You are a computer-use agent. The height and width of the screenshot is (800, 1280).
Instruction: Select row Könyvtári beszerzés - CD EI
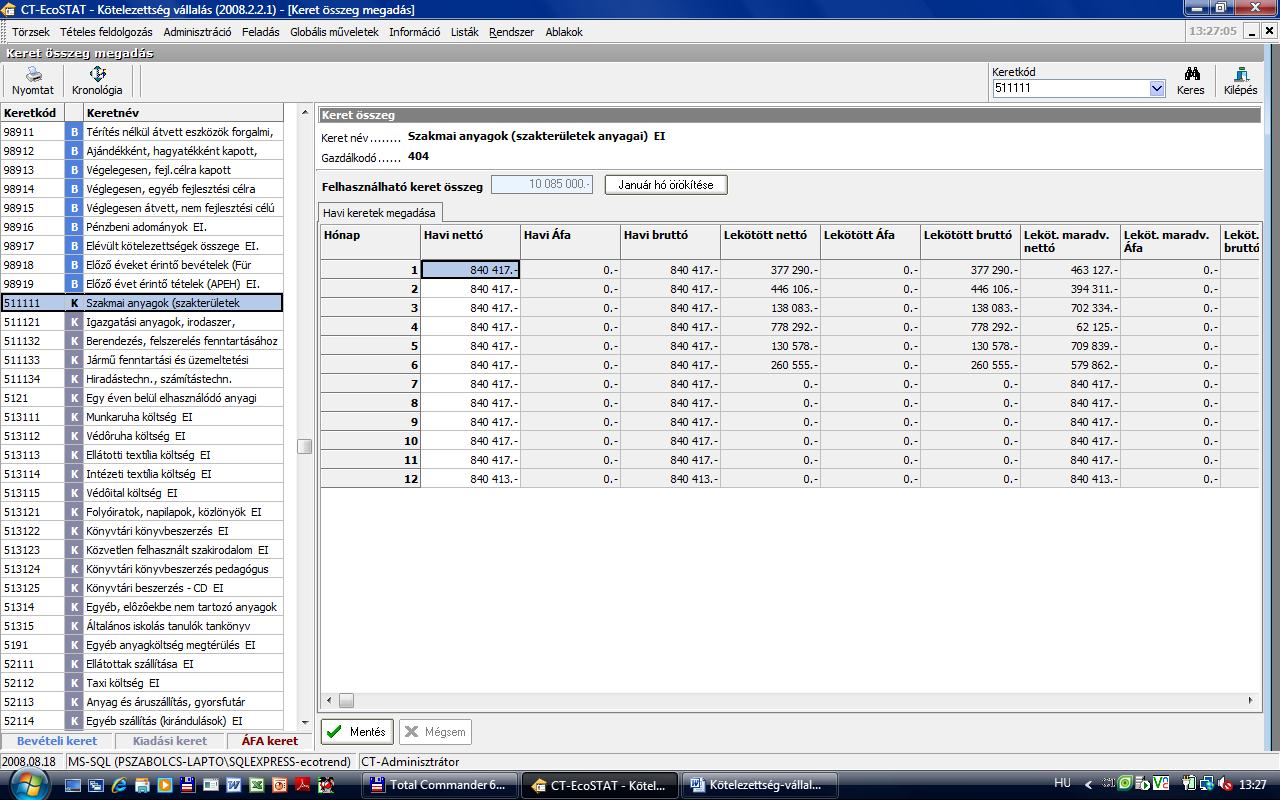[141, 588]
